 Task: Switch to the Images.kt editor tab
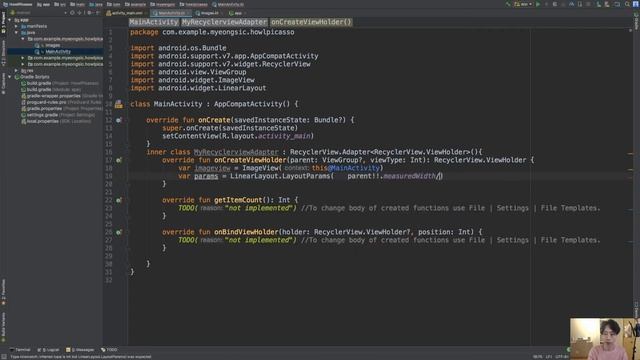coord(209,13)
